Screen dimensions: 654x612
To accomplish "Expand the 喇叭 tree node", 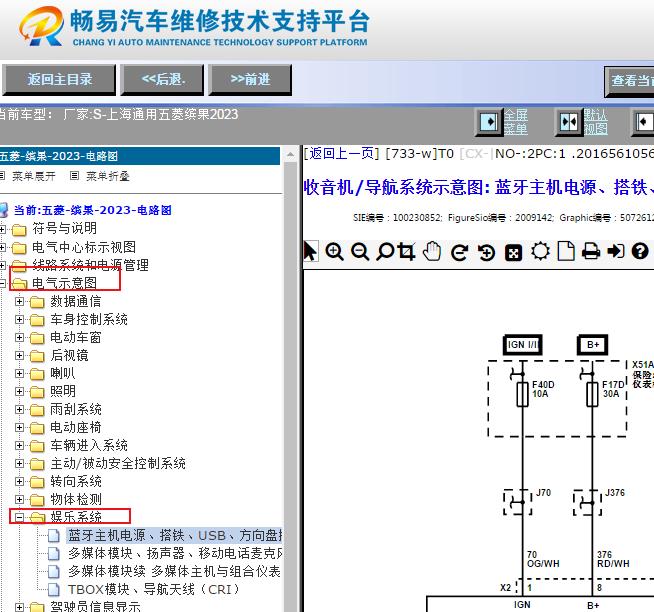I will [19, 373].
